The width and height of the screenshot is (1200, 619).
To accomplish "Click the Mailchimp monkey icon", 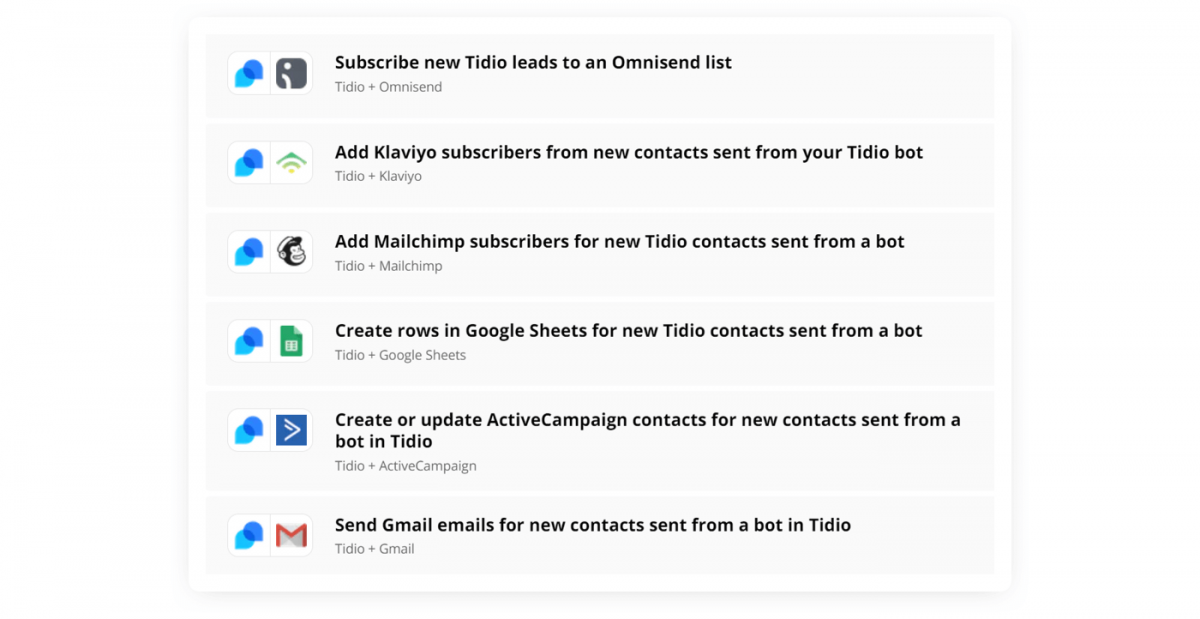I will 291,252.
